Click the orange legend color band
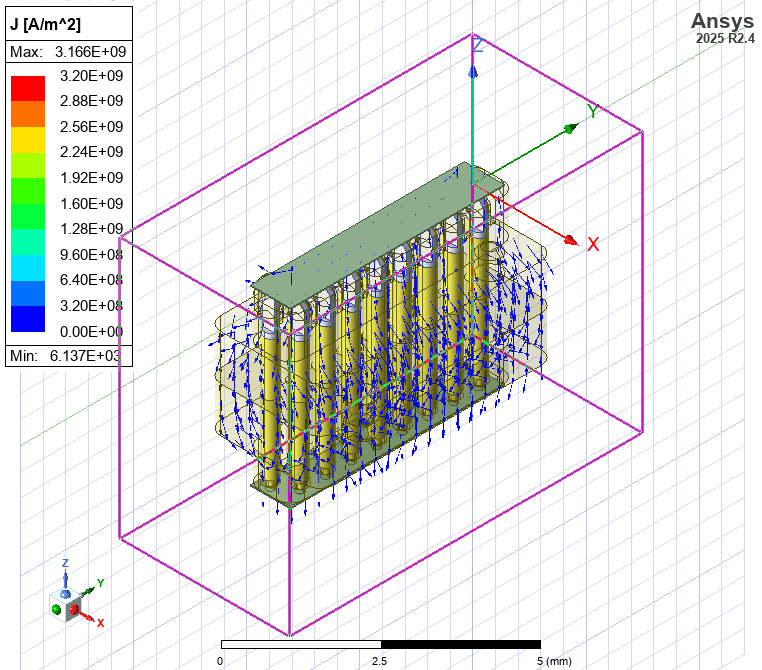The width and height of the screenshot is (762, 670). 28,114
